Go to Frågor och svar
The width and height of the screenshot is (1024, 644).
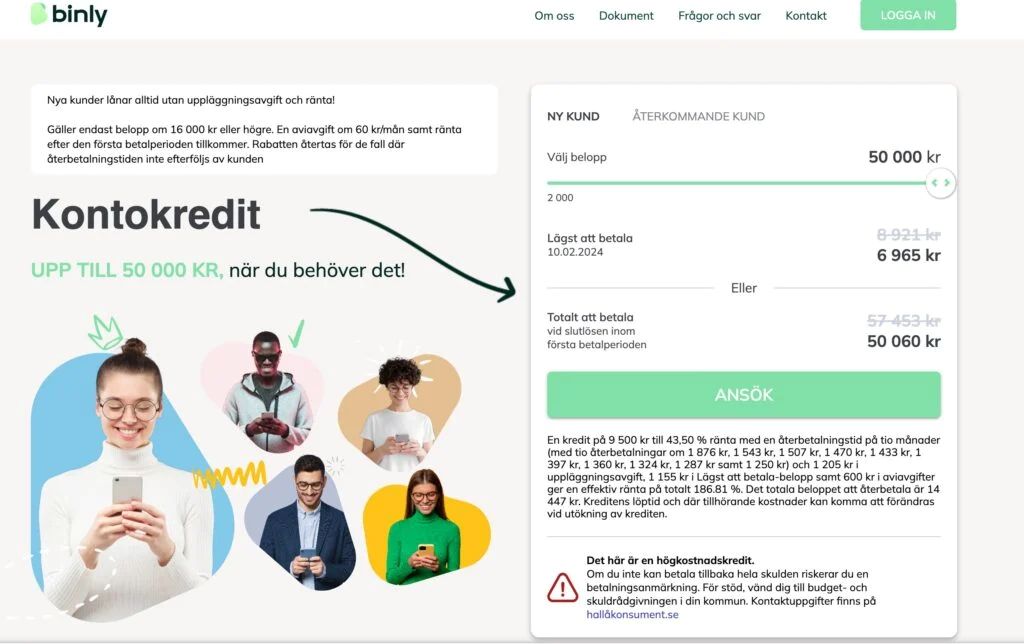(x=720, y=16)
